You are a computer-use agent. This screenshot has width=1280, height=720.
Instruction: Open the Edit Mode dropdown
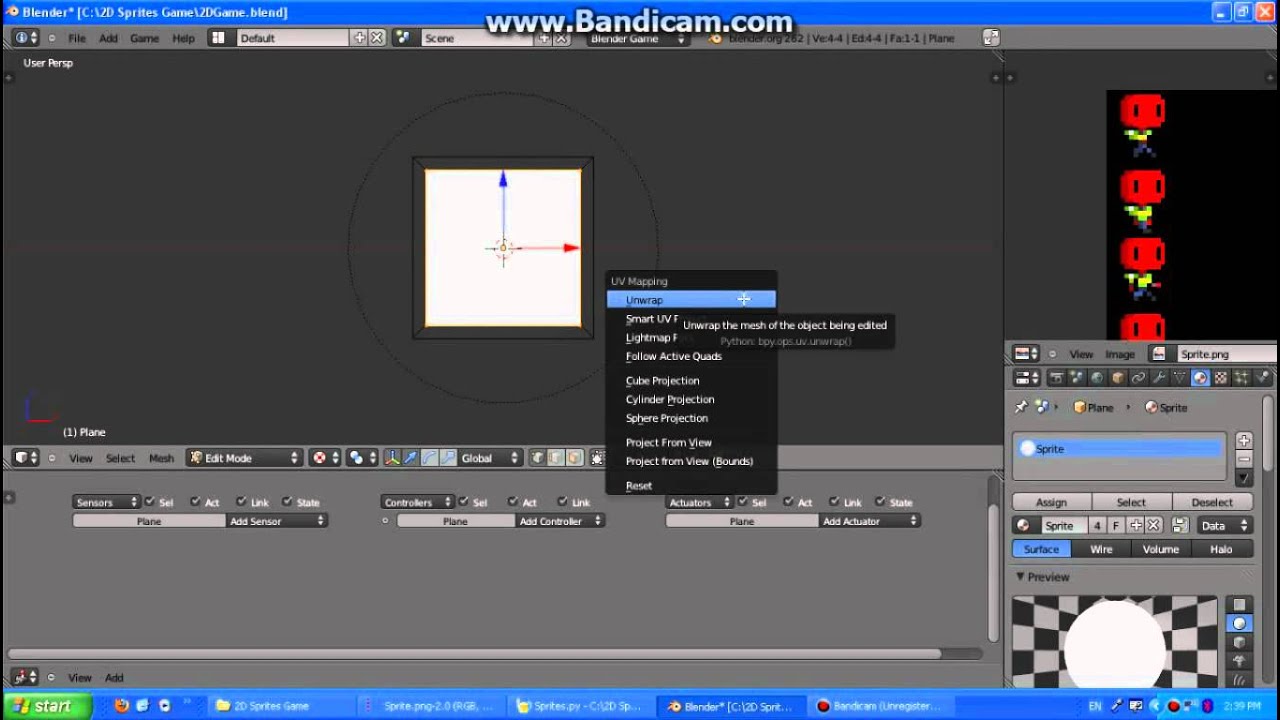[244, 458]
